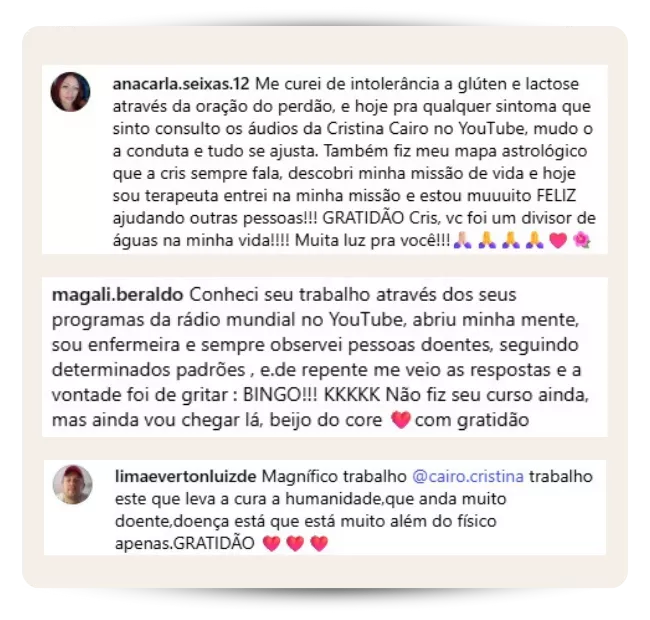The image size is (650, 620).
Task: Click the heart emoji after 'beijo do core'
Action: [x=400, y=419]
